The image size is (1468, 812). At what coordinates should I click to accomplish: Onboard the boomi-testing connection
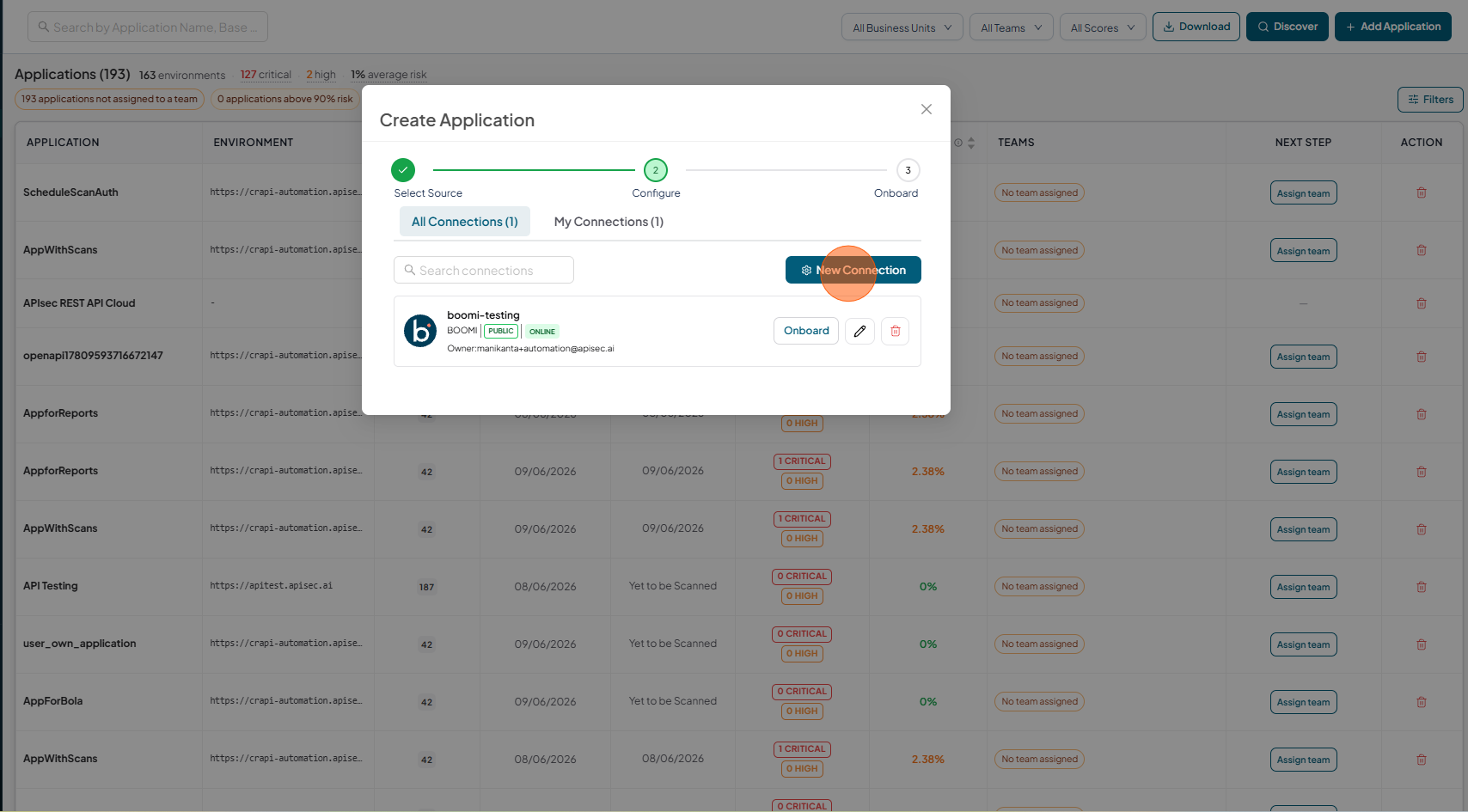coord(806,331)
